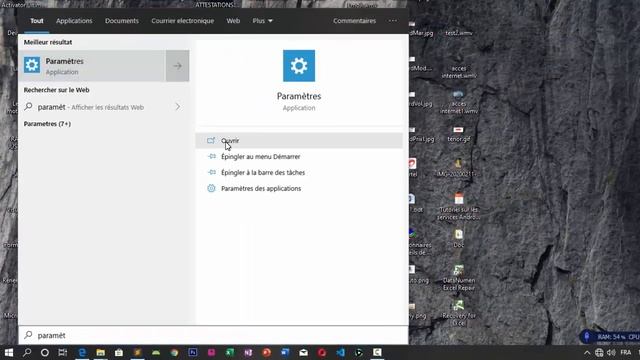The width and height of the screenshot is (640, 360).
Task: Show hidden system tray icons
Action: pos(587,353)
